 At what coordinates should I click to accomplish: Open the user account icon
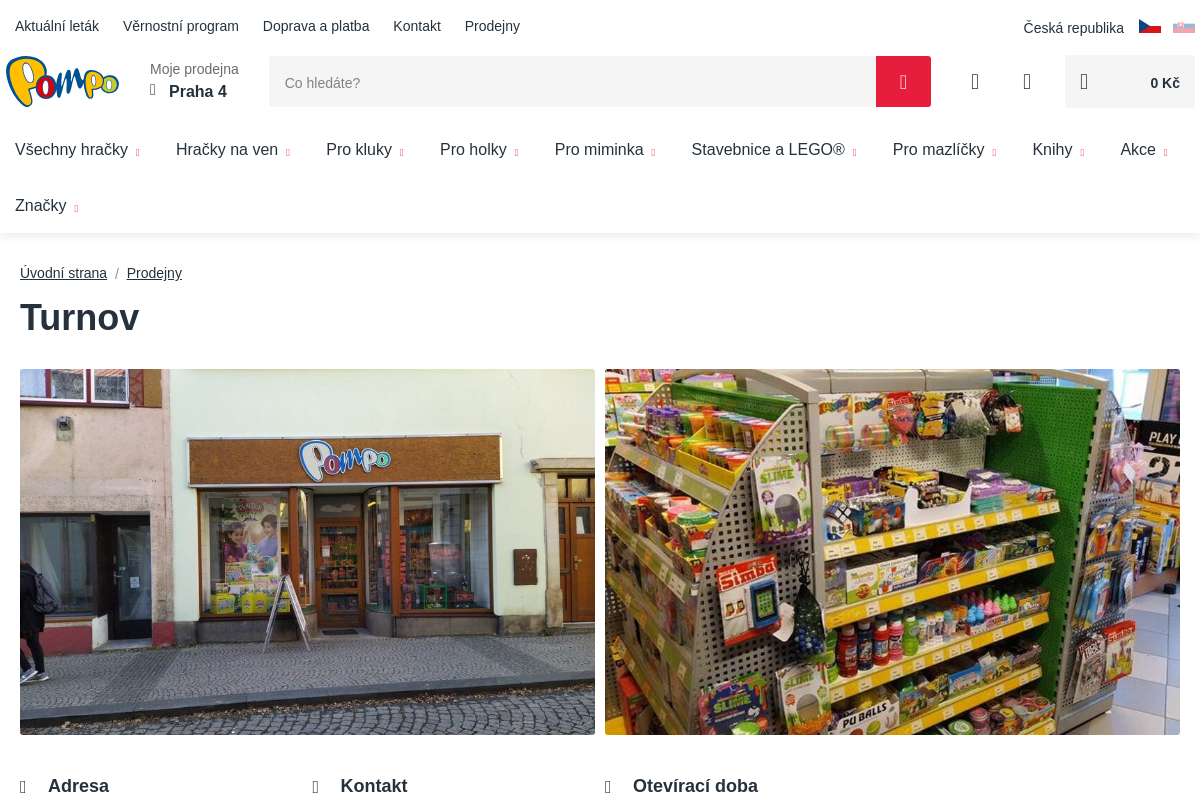point(975,82)
